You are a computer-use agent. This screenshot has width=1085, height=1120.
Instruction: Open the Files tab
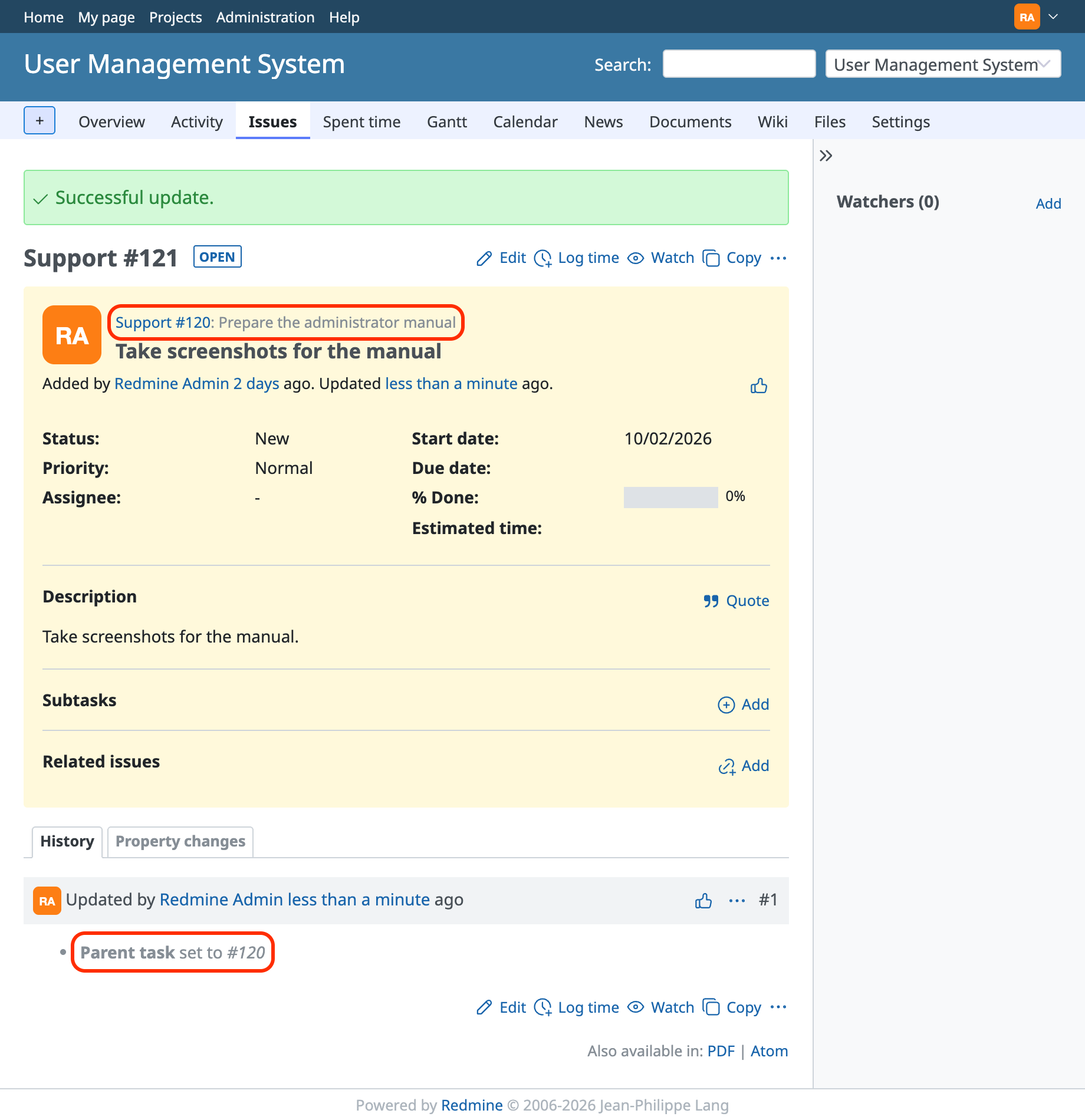point(830,121)
